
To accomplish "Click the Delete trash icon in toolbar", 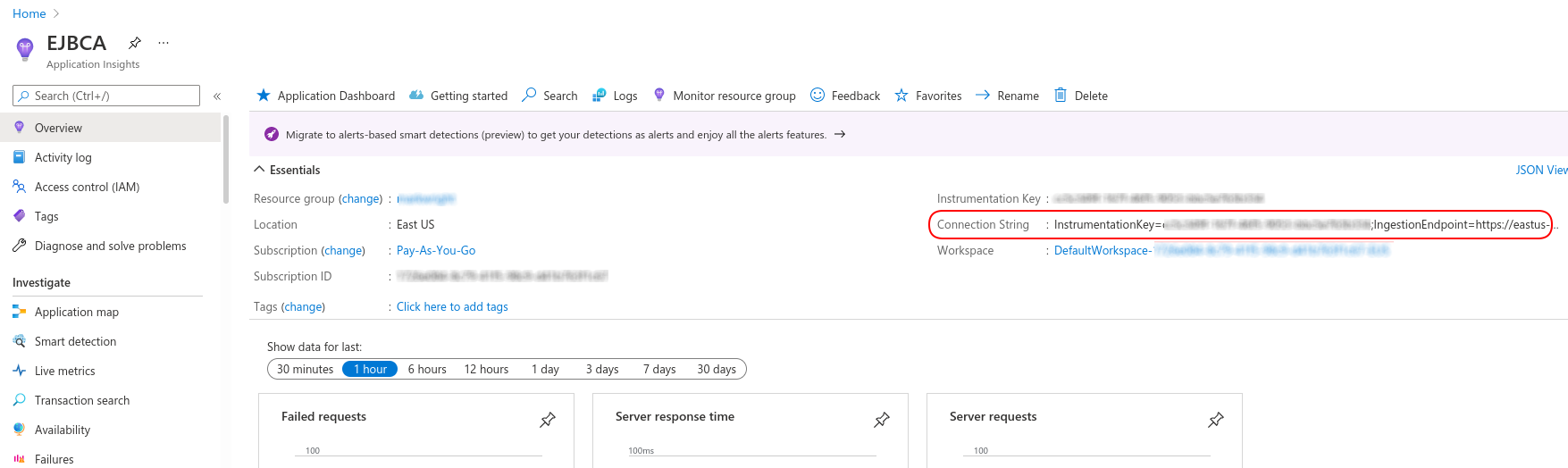I will pyautogui.click(x=1061, y=96).
